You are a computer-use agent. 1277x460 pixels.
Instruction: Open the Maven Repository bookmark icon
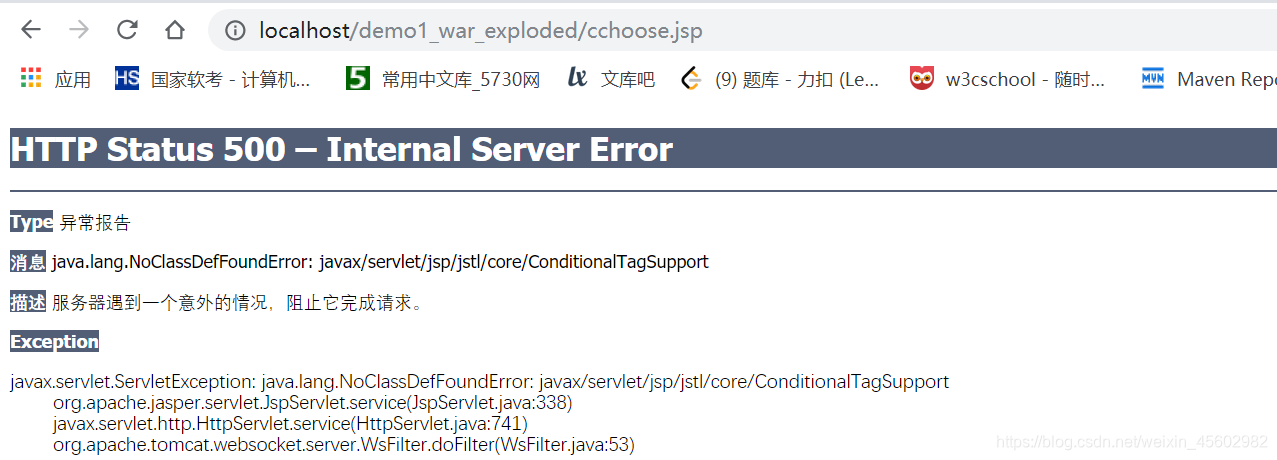pos(1153,78)
